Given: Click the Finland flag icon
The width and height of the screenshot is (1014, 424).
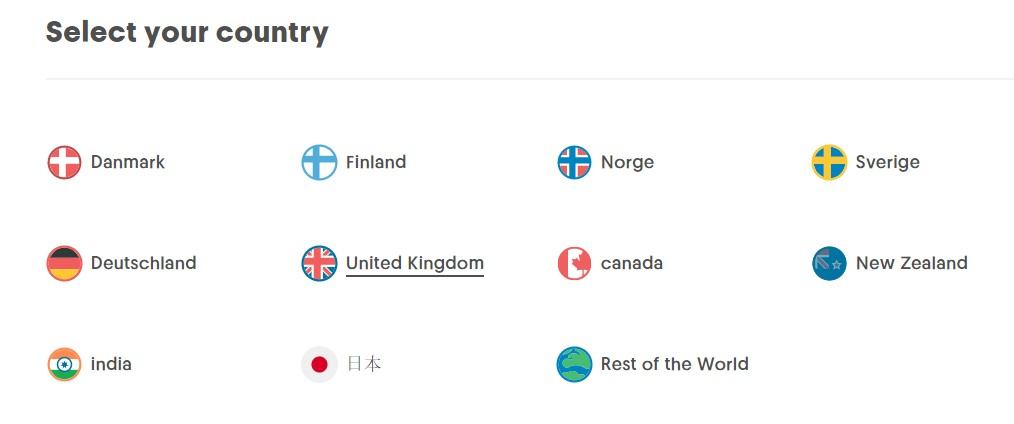Looking at the screenshot, I should (319, 162).
